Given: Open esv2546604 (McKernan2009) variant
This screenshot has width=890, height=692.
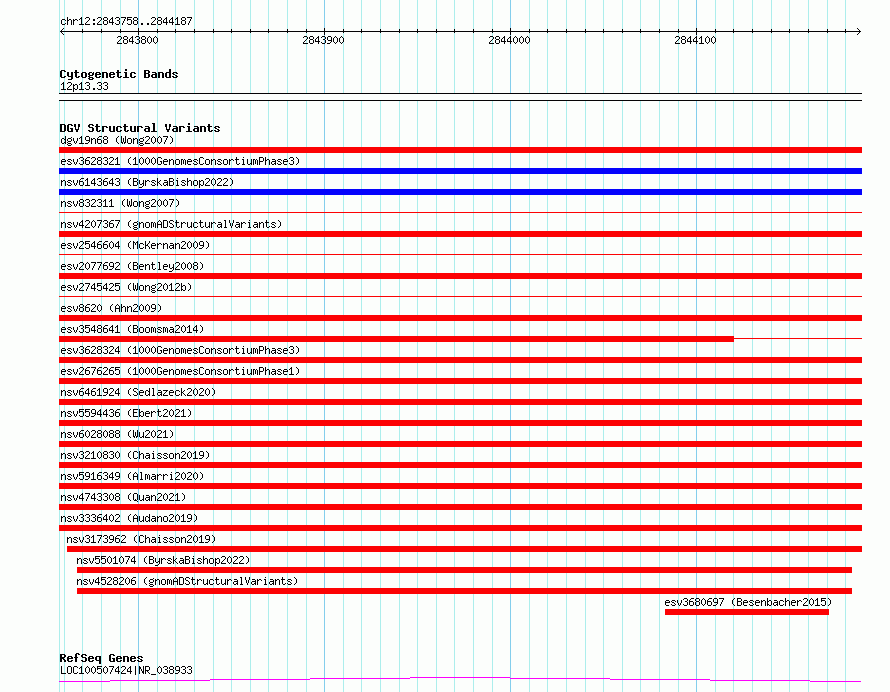Looking at the screenshot, I should 135,245.
